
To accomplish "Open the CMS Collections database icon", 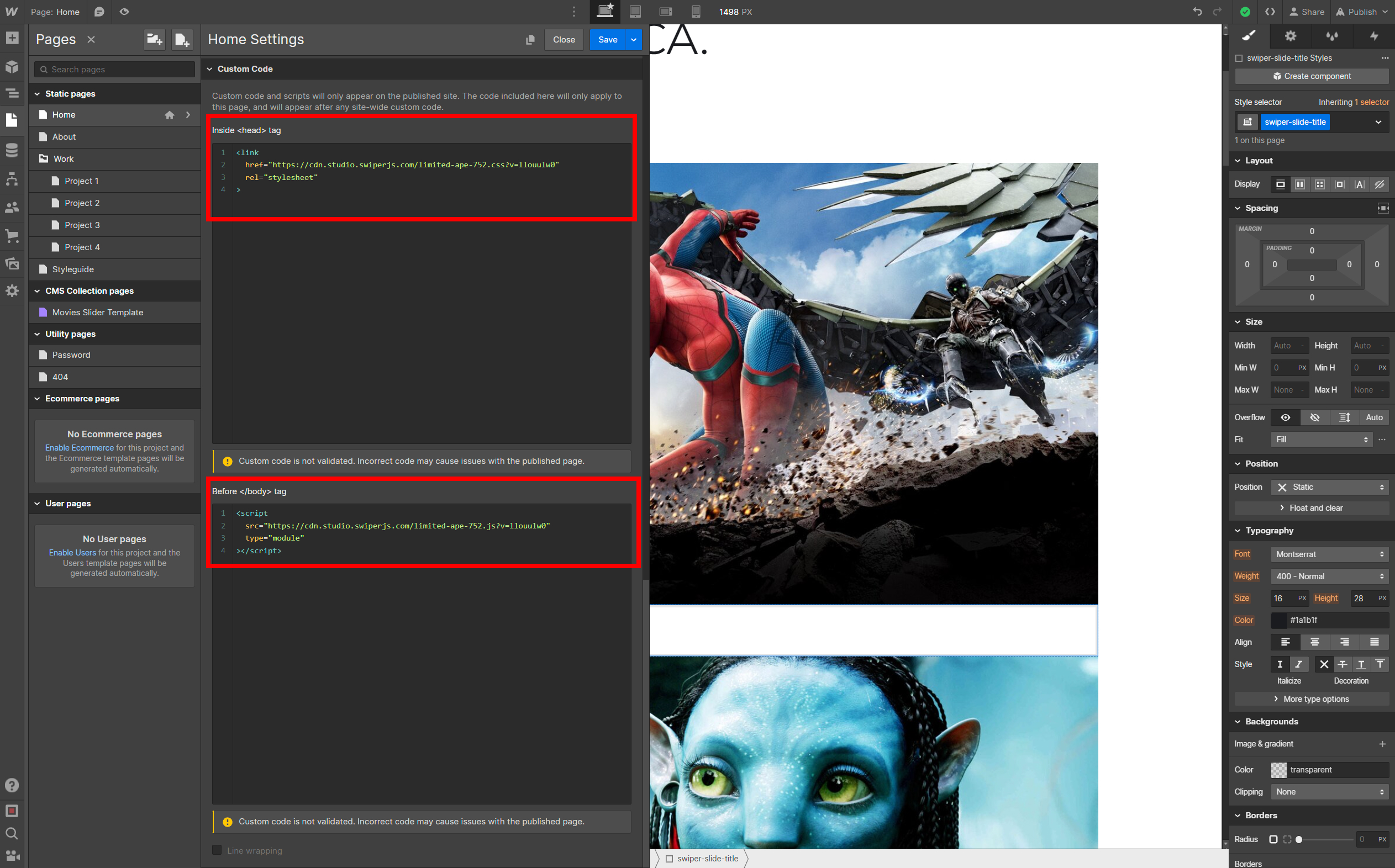I will pyautogui.click(x=12, y=150).
